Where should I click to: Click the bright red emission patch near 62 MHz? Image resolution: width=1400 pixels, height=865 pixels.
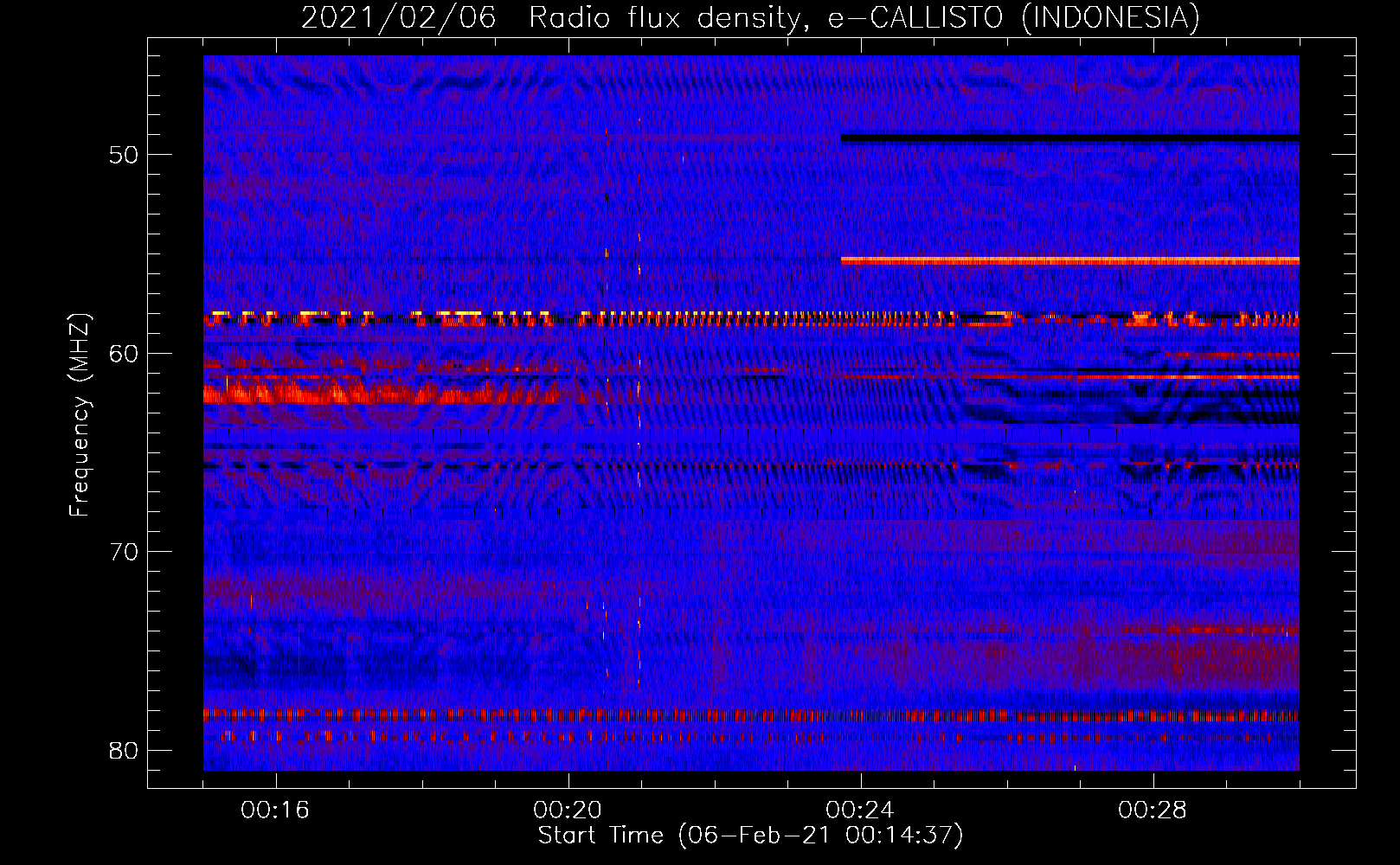(389, 395)
